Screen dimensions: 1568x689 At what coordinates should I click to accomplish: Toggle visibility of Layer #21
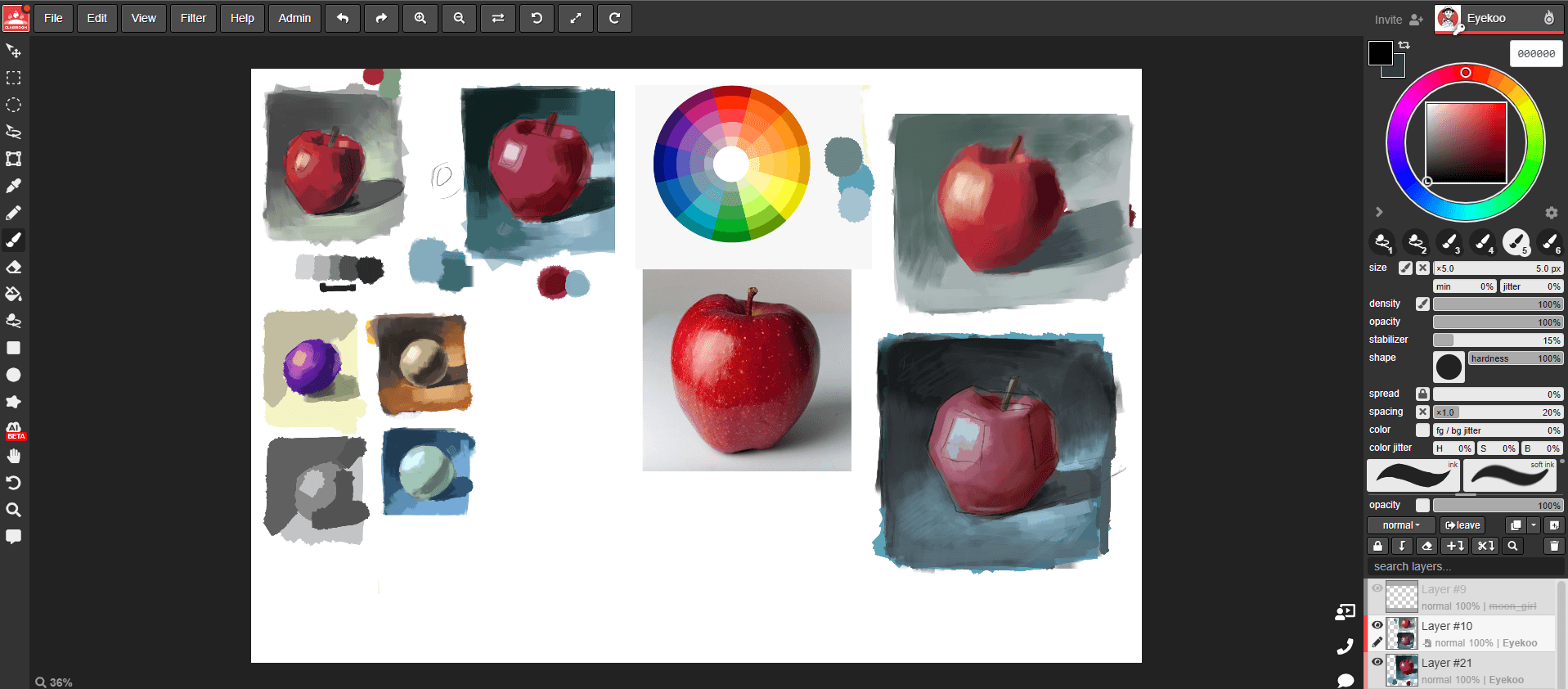coord(1377,662)
